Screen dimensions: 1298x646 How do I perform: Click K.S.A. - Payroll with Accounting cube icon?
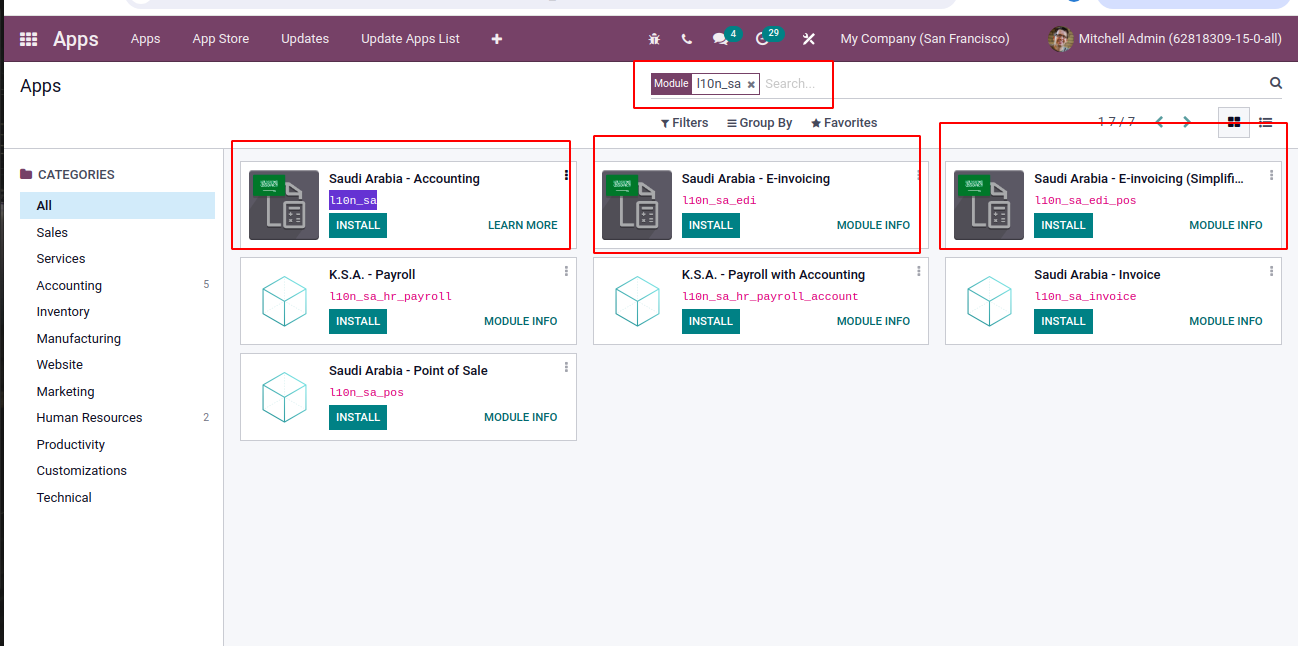637,301
